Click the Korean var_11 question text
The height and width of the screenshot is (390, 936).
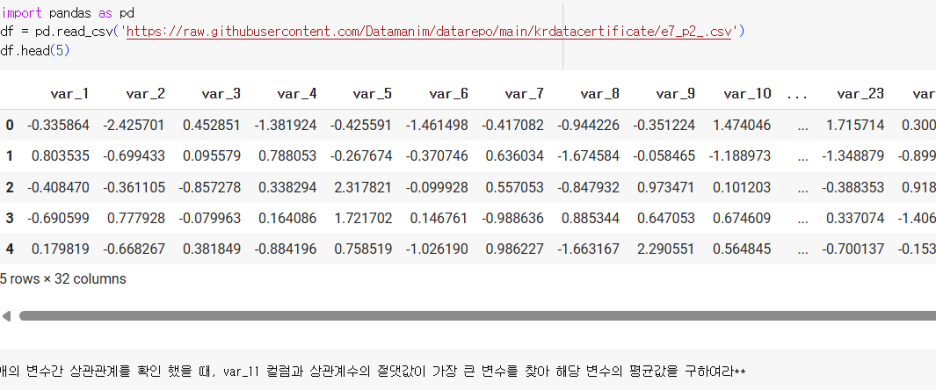pos(373,372)
